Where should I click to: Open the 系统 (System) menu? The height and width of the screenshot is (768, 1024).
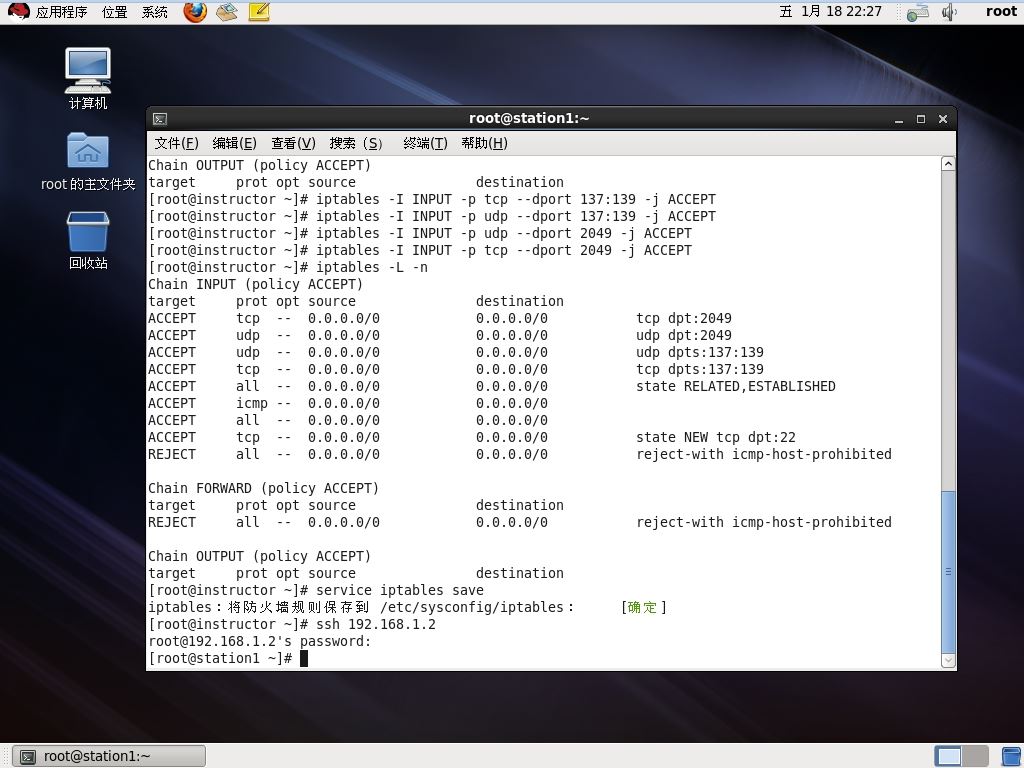(x=155, y=12)
